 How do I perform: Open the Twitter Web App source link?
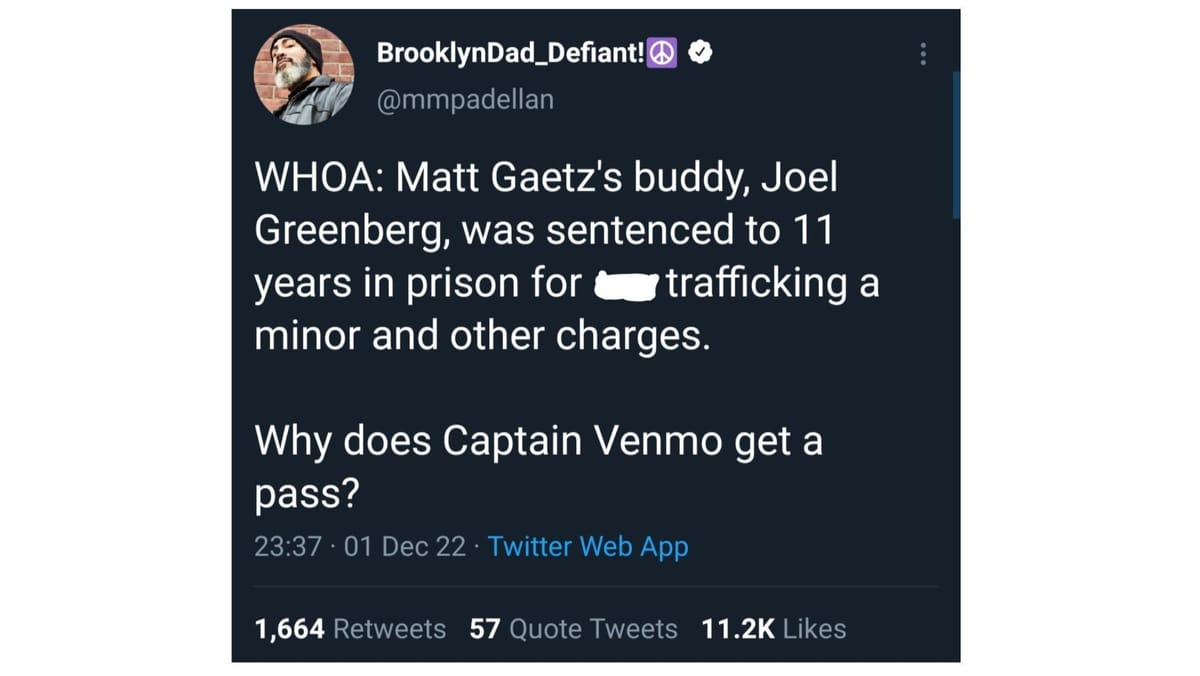point(588,547)
